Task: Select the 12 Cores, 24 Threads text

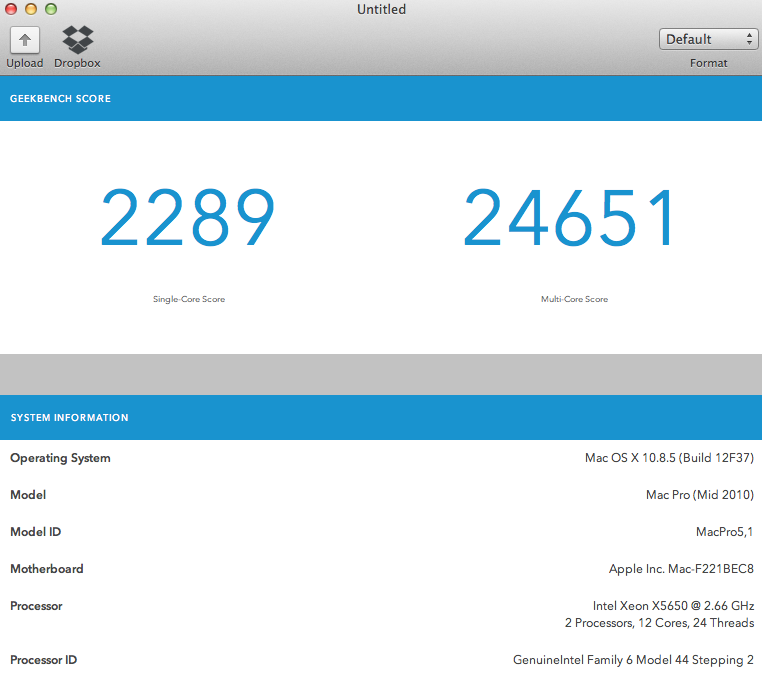Action: click(x=696, y=623)
